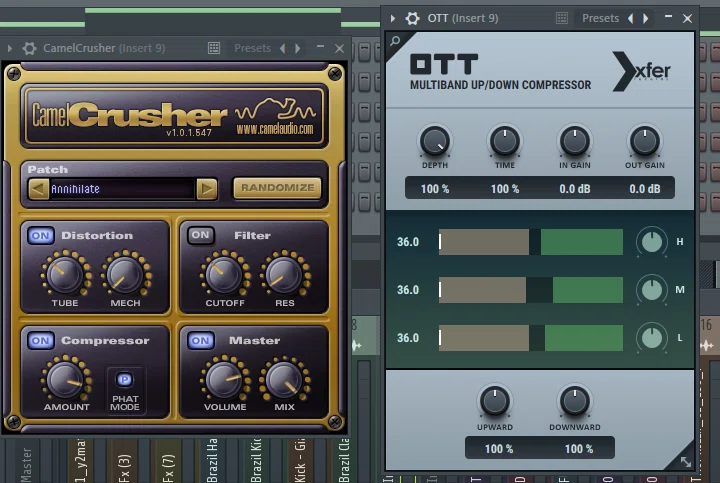The image size is (720, 483).
Task: Open the OTT plugin settings gear
Action: click(412, 18)
